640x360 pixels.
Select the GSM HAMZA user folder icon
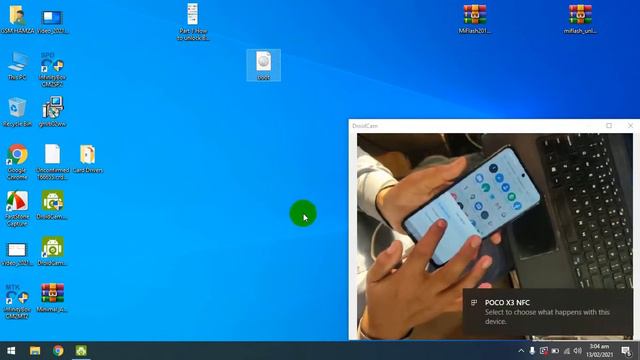(17, 19)
